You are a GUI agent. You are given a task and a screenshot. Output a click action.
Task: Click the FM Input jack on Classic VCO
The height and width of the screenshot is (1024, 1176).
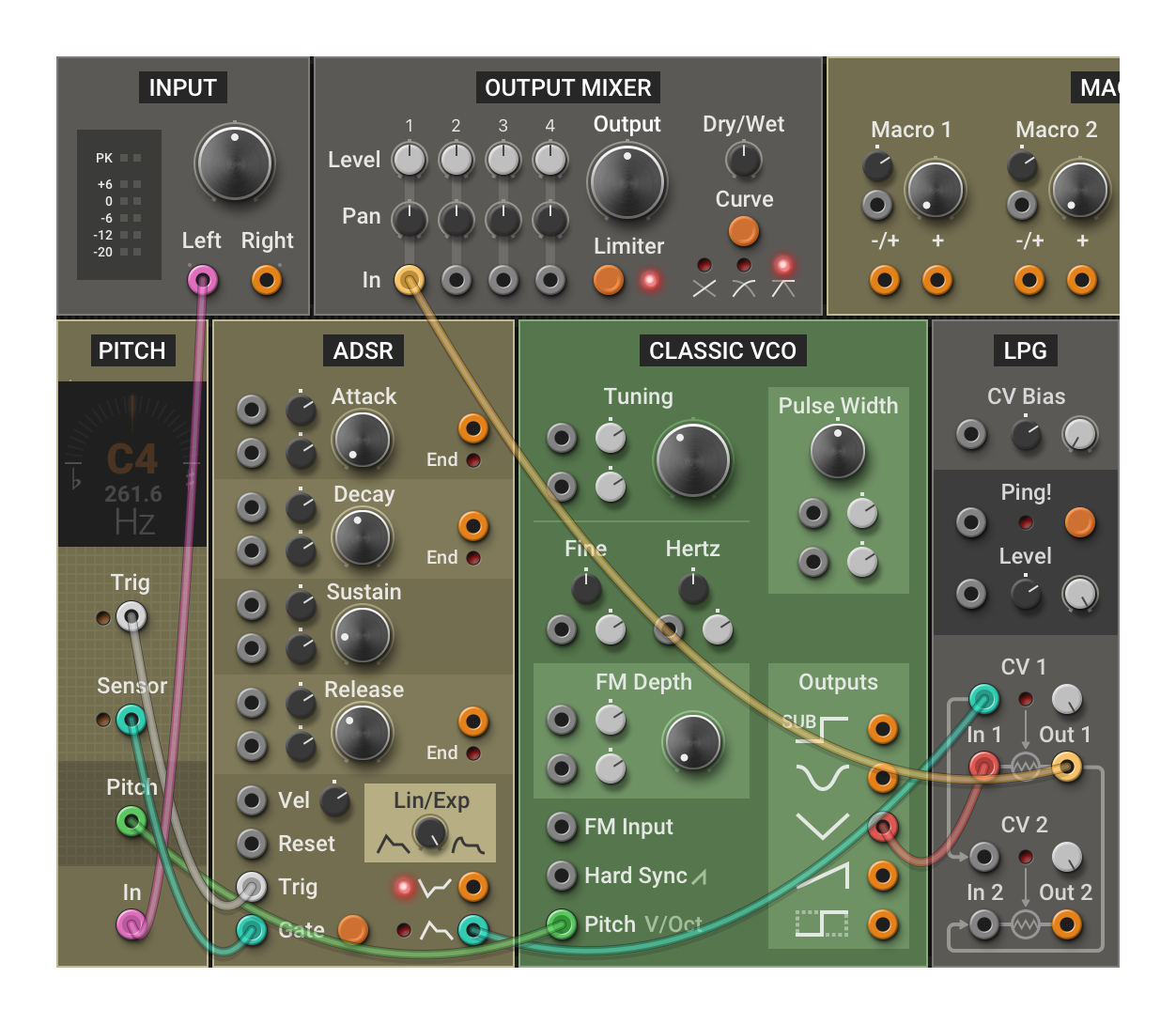coord(562,828)
